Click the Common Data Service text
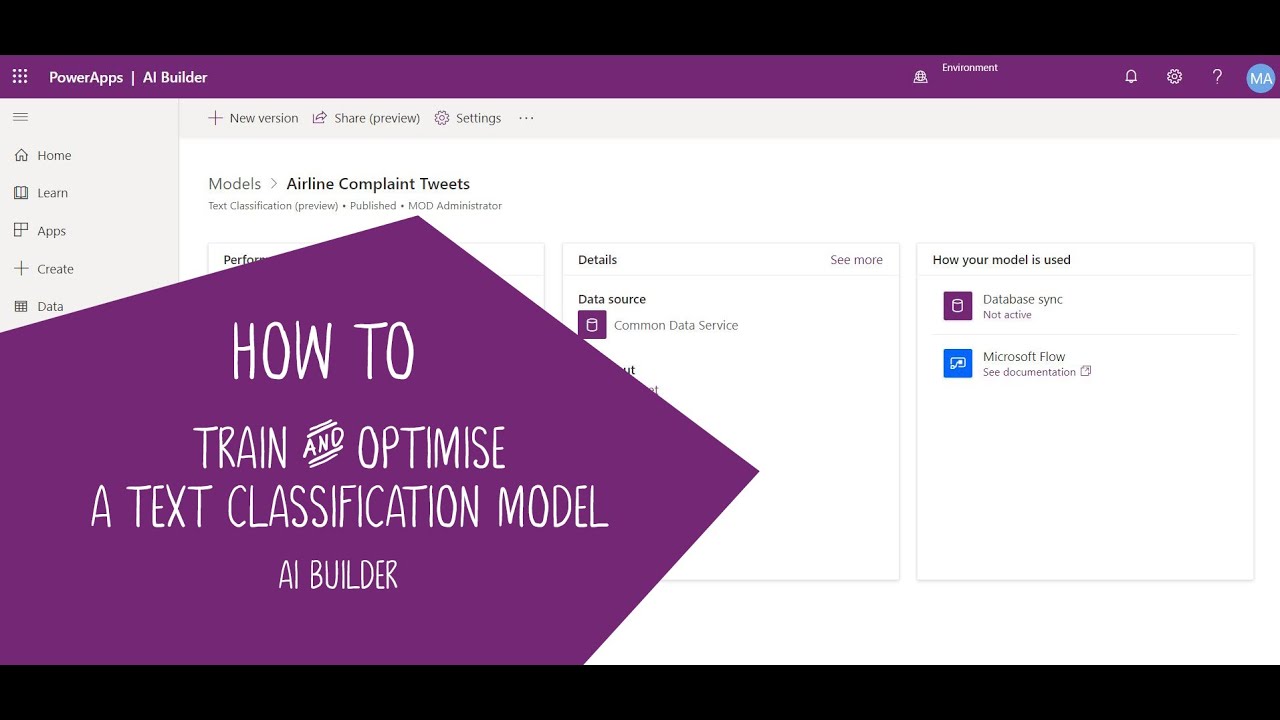The width and height of the screenshot is (1280, 720). [x=676, y=325]
